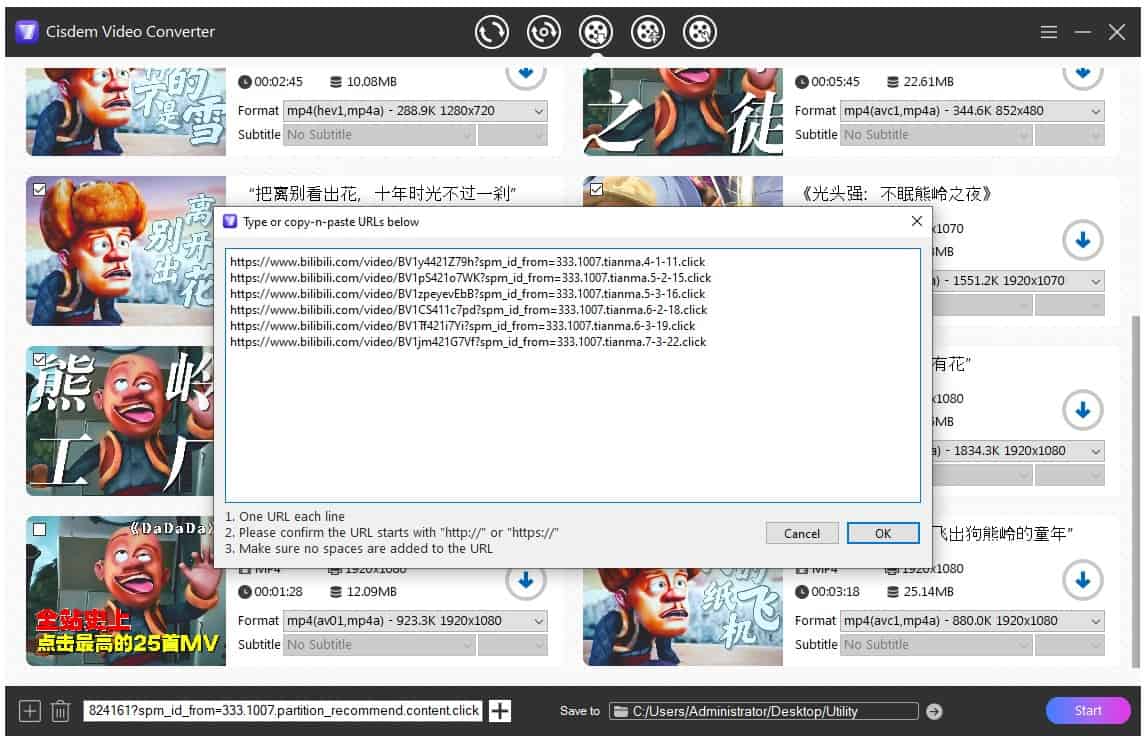The height and width of the screenshot is (741, 1147).
Task: Click URL line containing BV1CS411c7pd
Action: pos(468,310)
